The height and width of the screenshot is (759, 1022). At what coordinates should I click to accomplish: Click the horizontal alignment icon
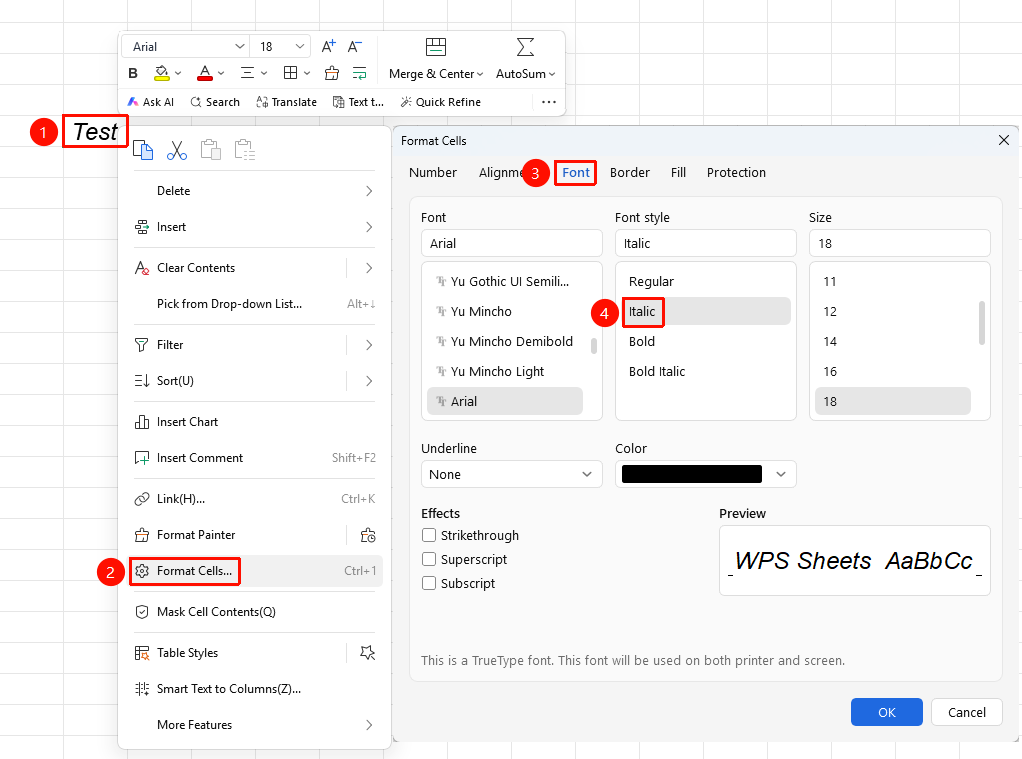[x=247, y=73]
